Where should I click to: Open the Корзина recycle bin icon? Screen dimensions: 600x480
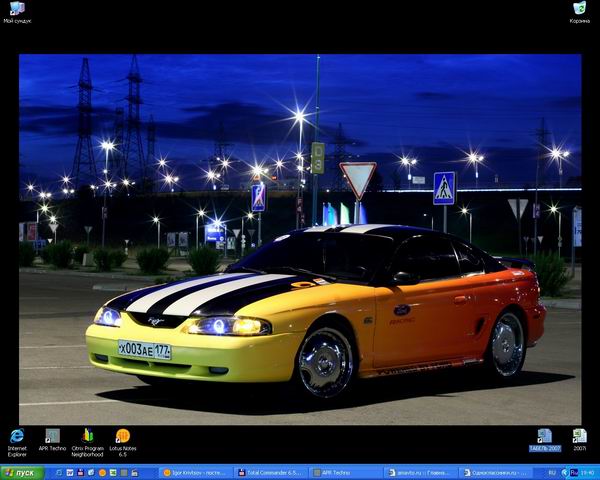579,9
